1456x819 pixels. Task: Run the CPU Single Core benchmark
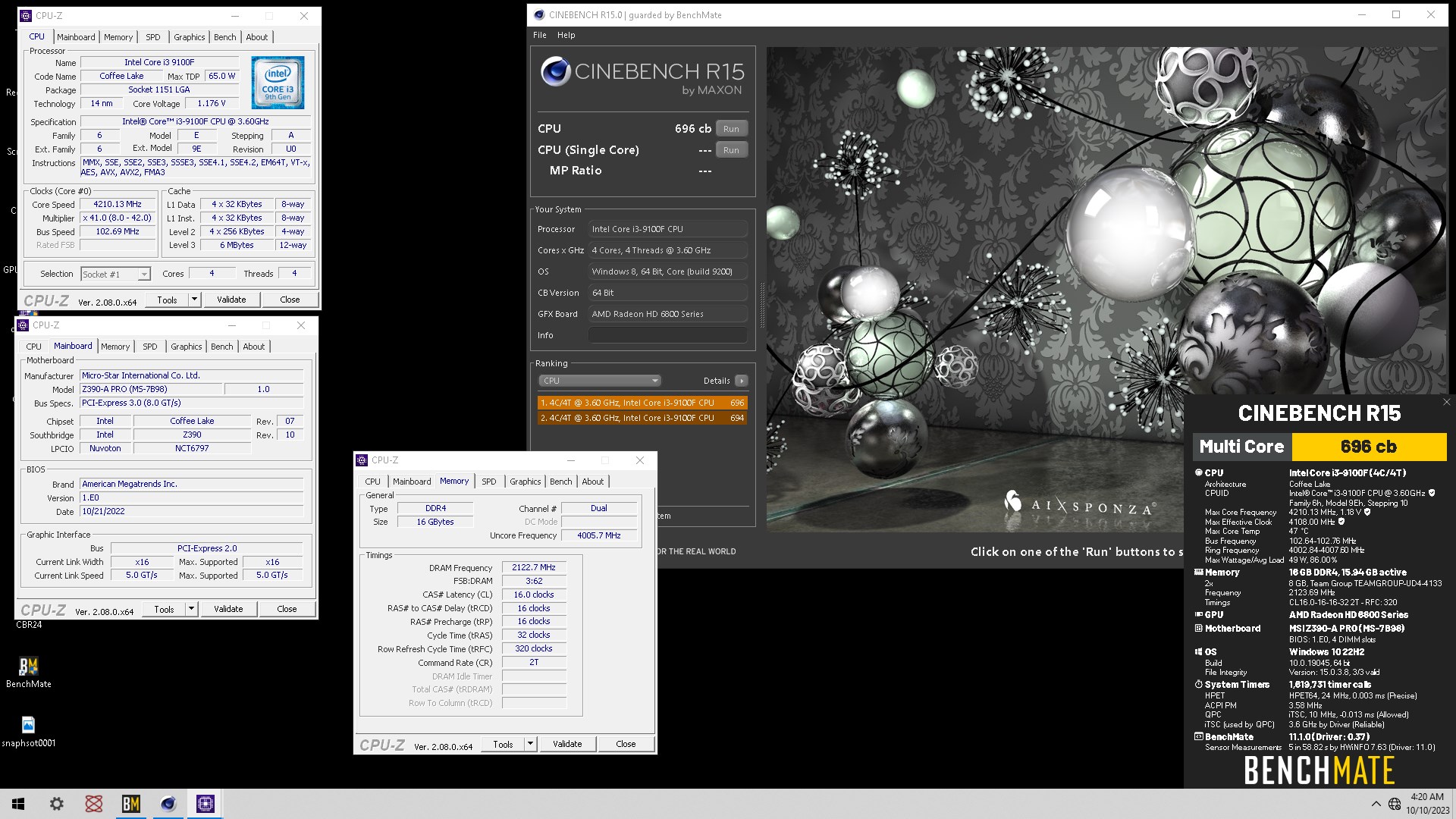[x=731, y=150]
